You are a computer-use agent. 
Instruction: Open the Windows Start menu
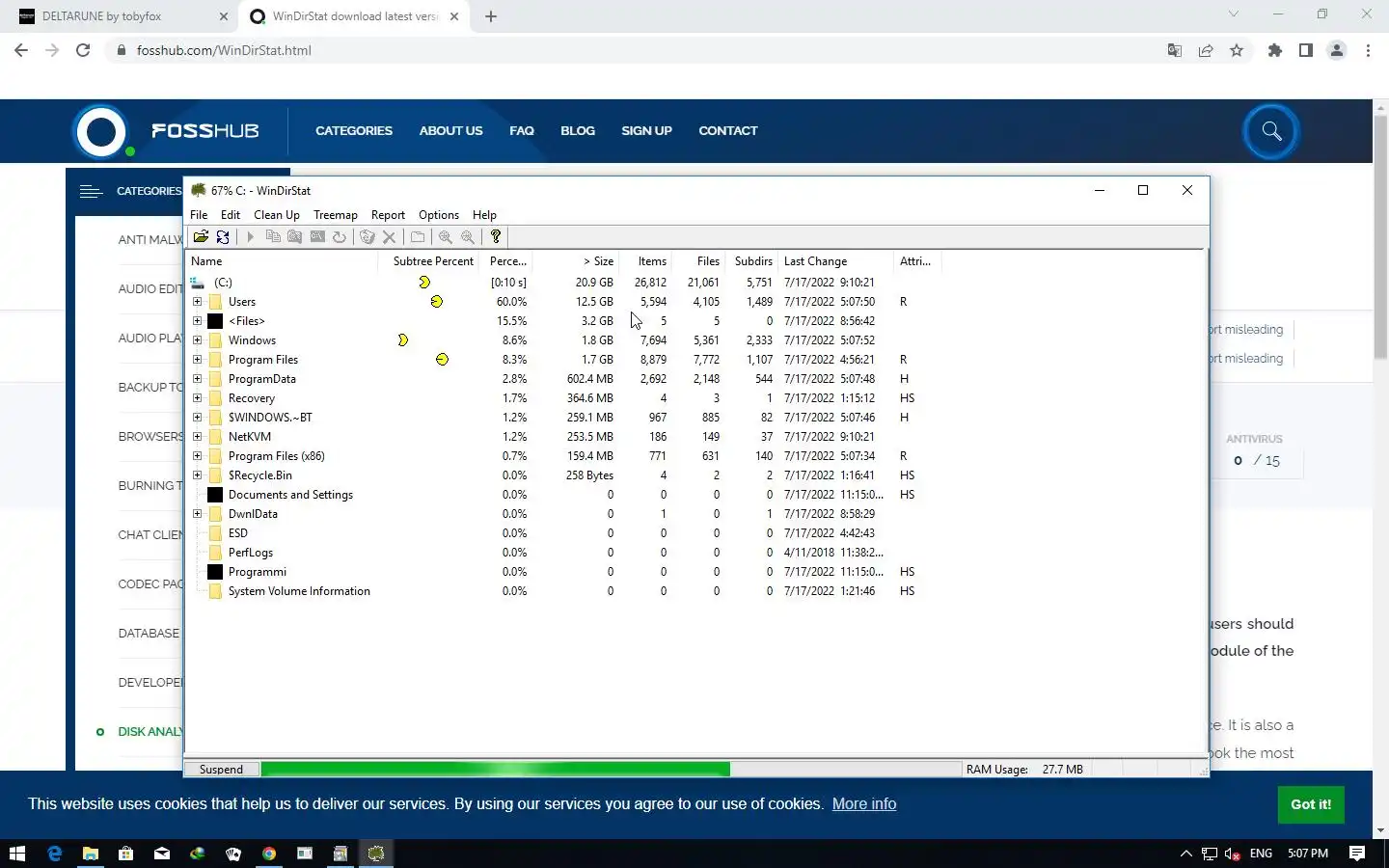[17, 854]
